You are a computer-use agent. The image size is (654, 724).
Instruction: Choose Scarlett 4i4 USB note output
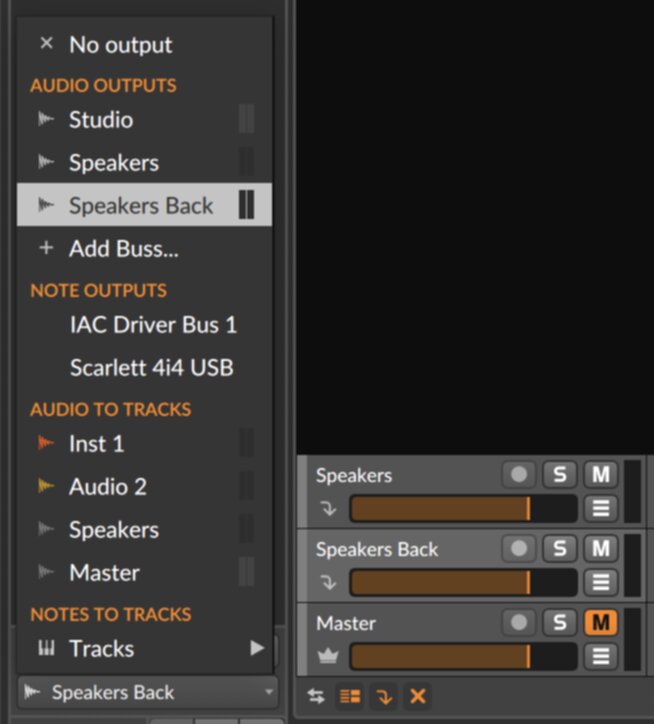[145, 368]
